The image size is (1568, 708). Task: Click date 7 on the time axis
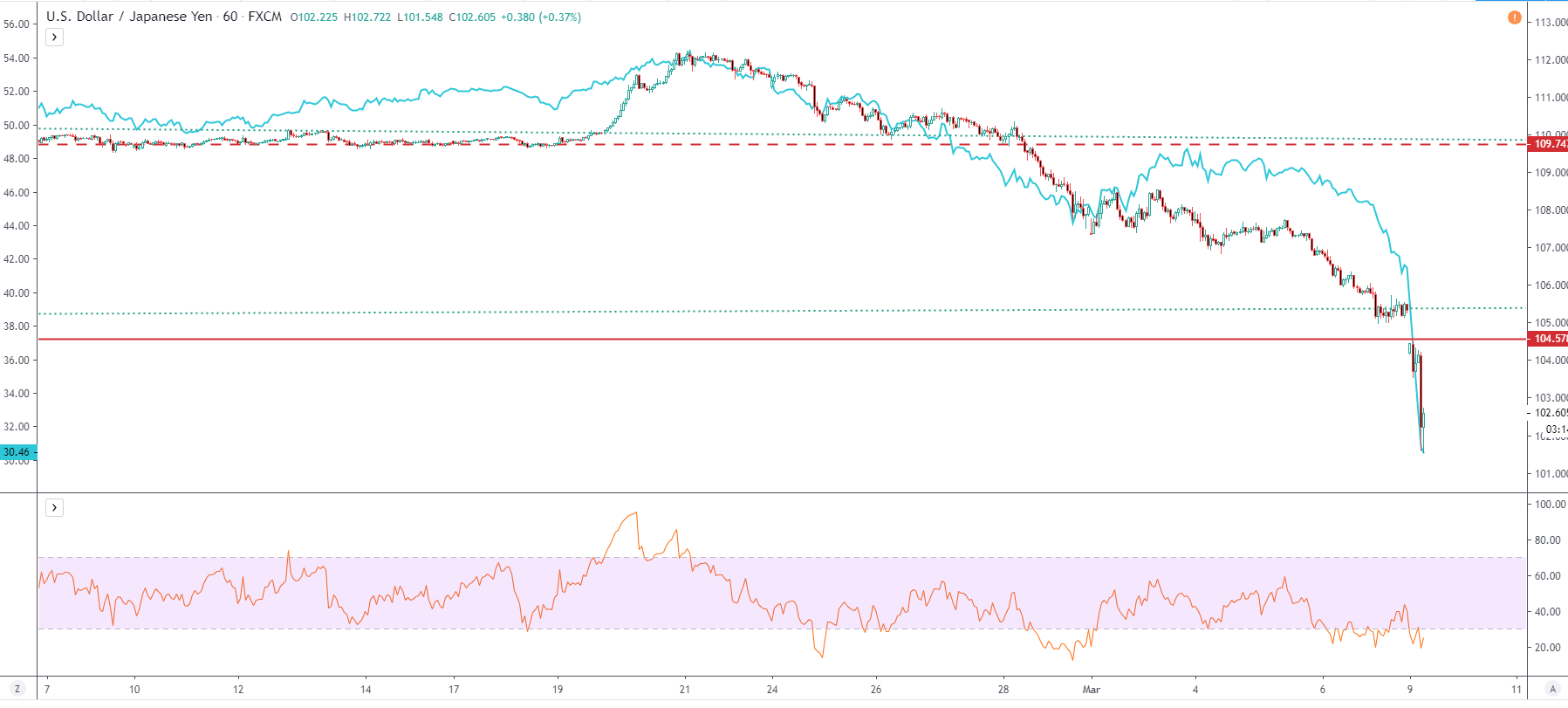coord(47,690)
